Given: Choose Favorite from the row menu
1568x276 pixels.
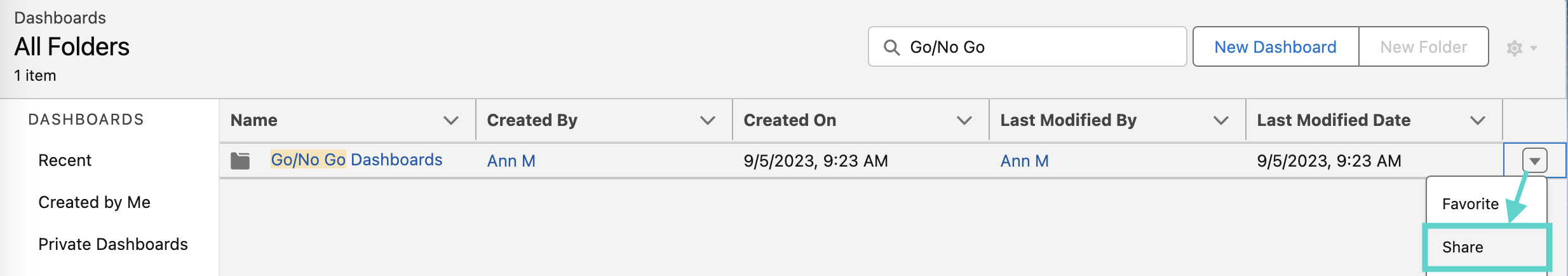Looking at the screenshot, I should (1470, 204).
